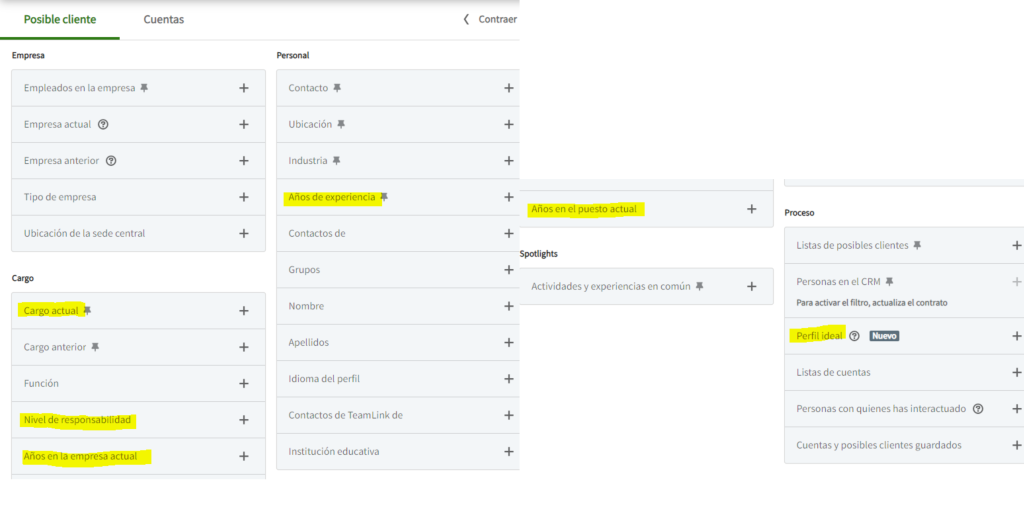The image size is (1024, 512).
Task: Click the Grupos filter label
Action: coord(304,270)
